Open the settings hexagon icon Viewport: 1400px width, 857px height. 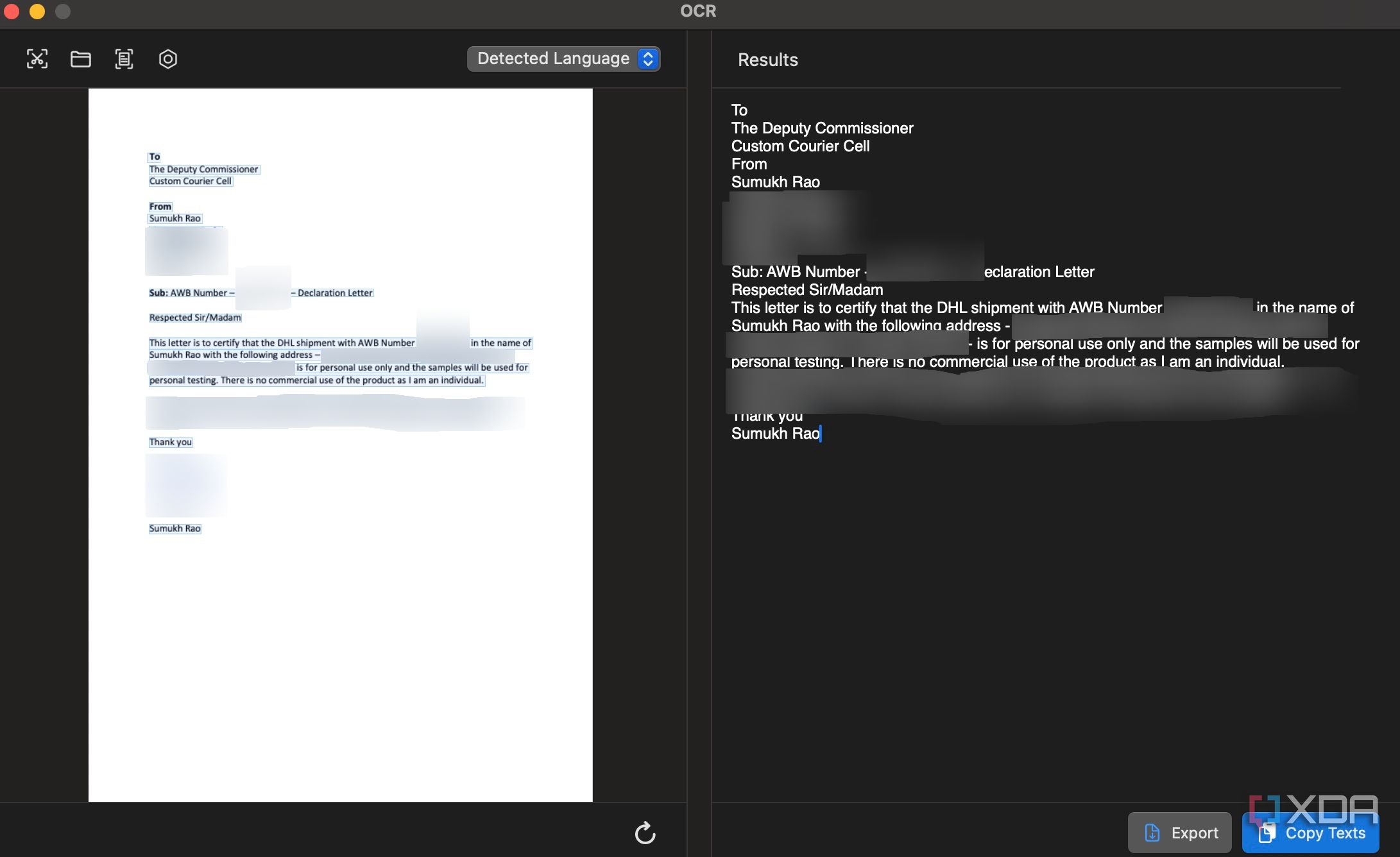tap(168, 59)
